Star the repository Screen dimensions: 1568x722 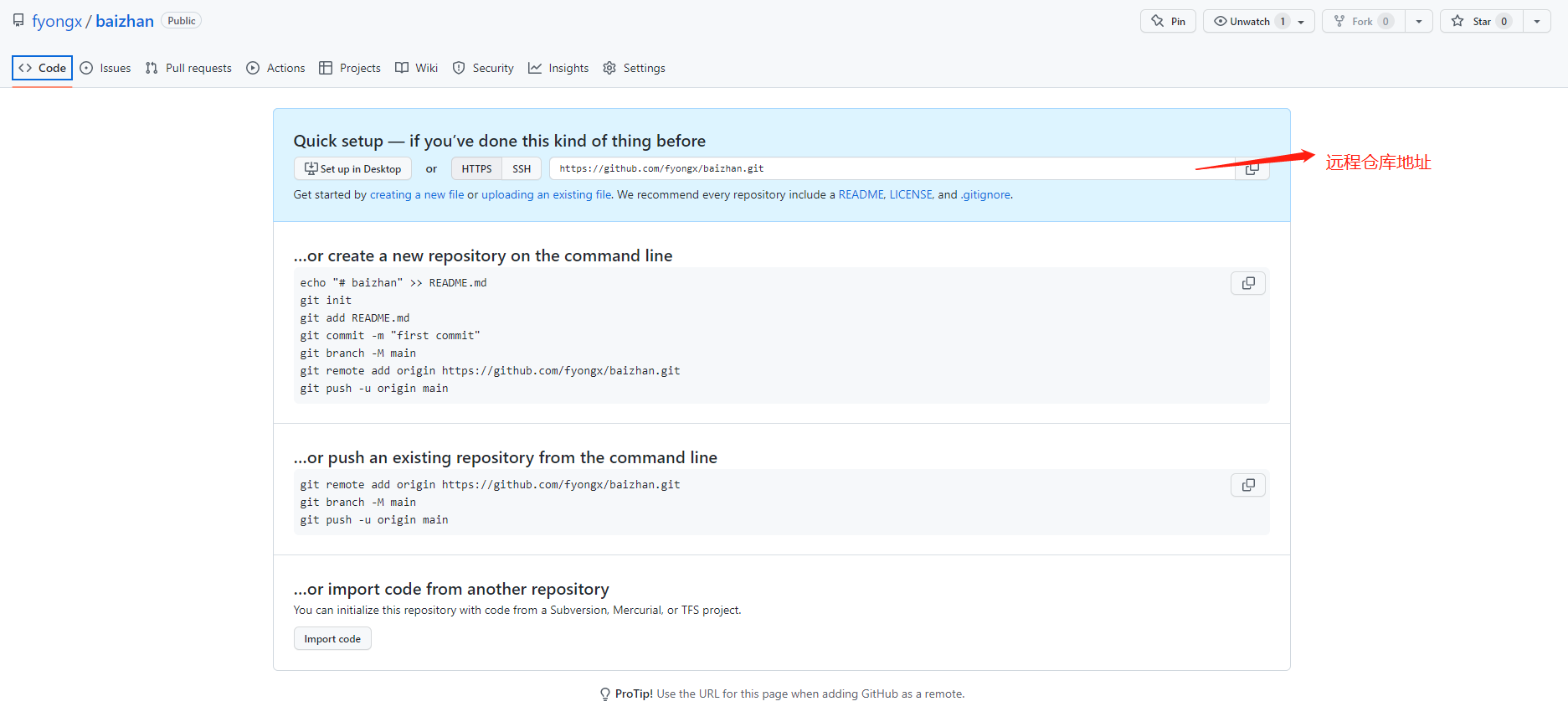pyautogui.click(x=1481, y=21)
